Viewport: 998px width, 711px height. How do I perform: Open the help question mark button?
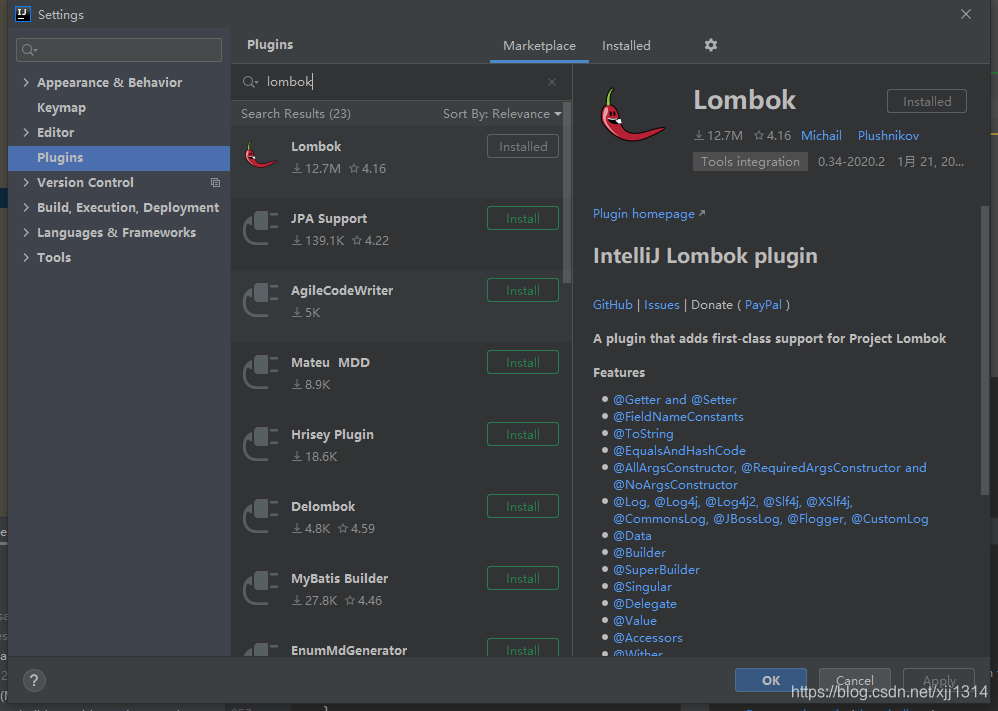click(x=34, y=680)
